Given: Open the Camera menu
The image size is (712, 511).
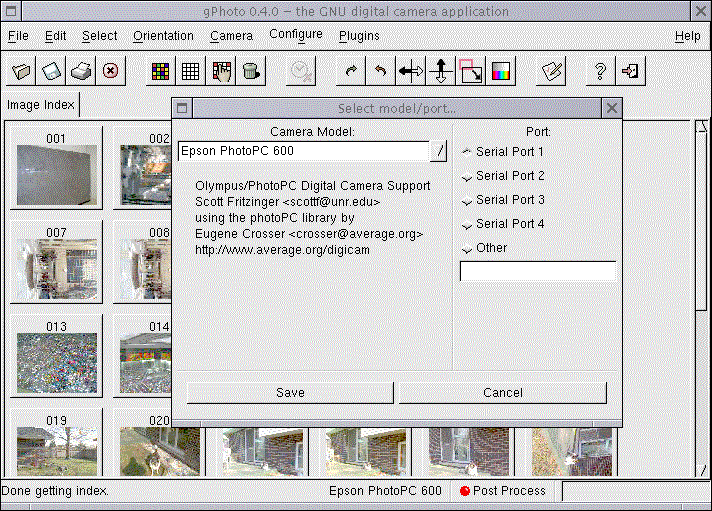Looking at the screenshot, I should (231, 36).
